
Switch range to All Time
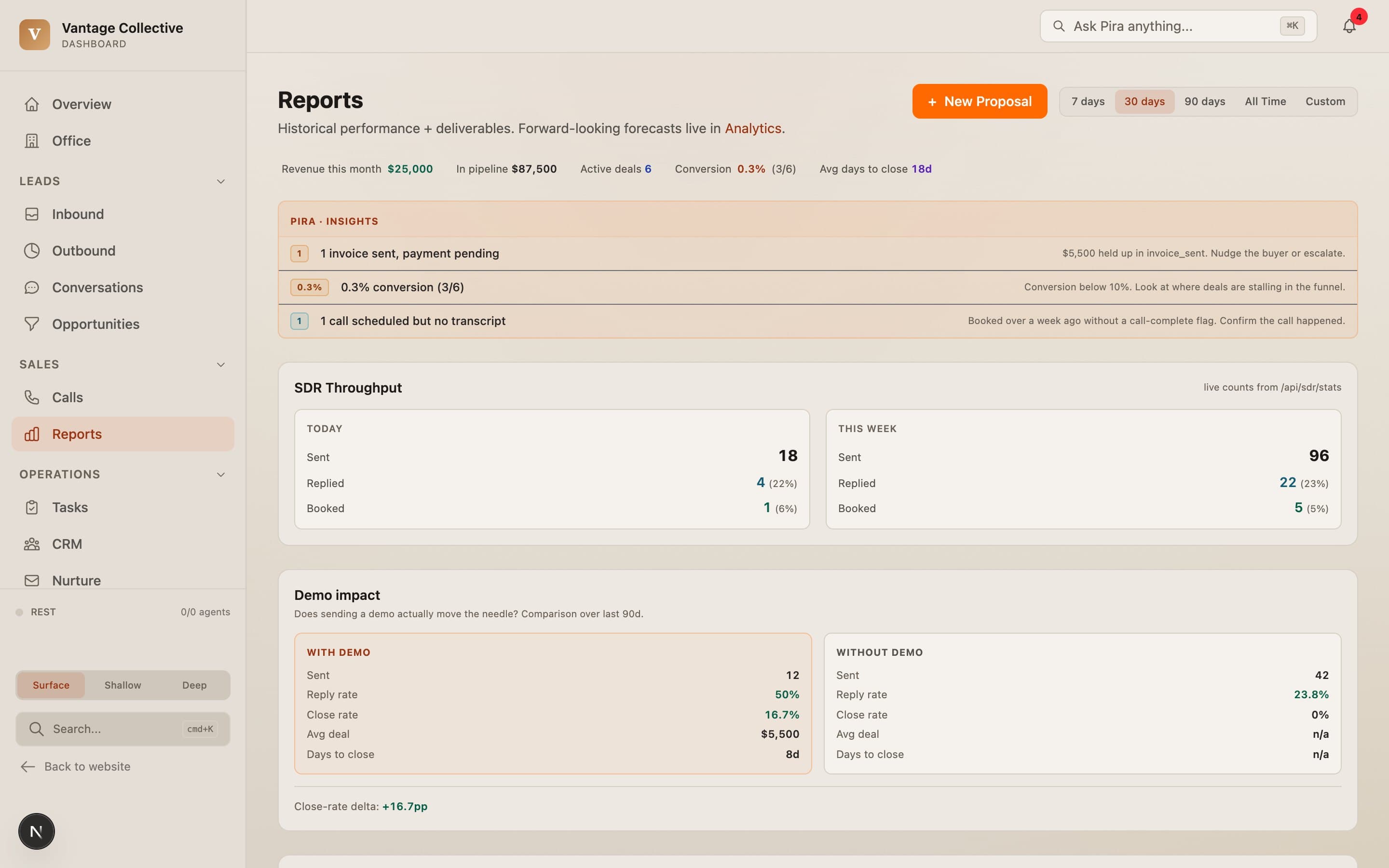[x=1265, y=102]
